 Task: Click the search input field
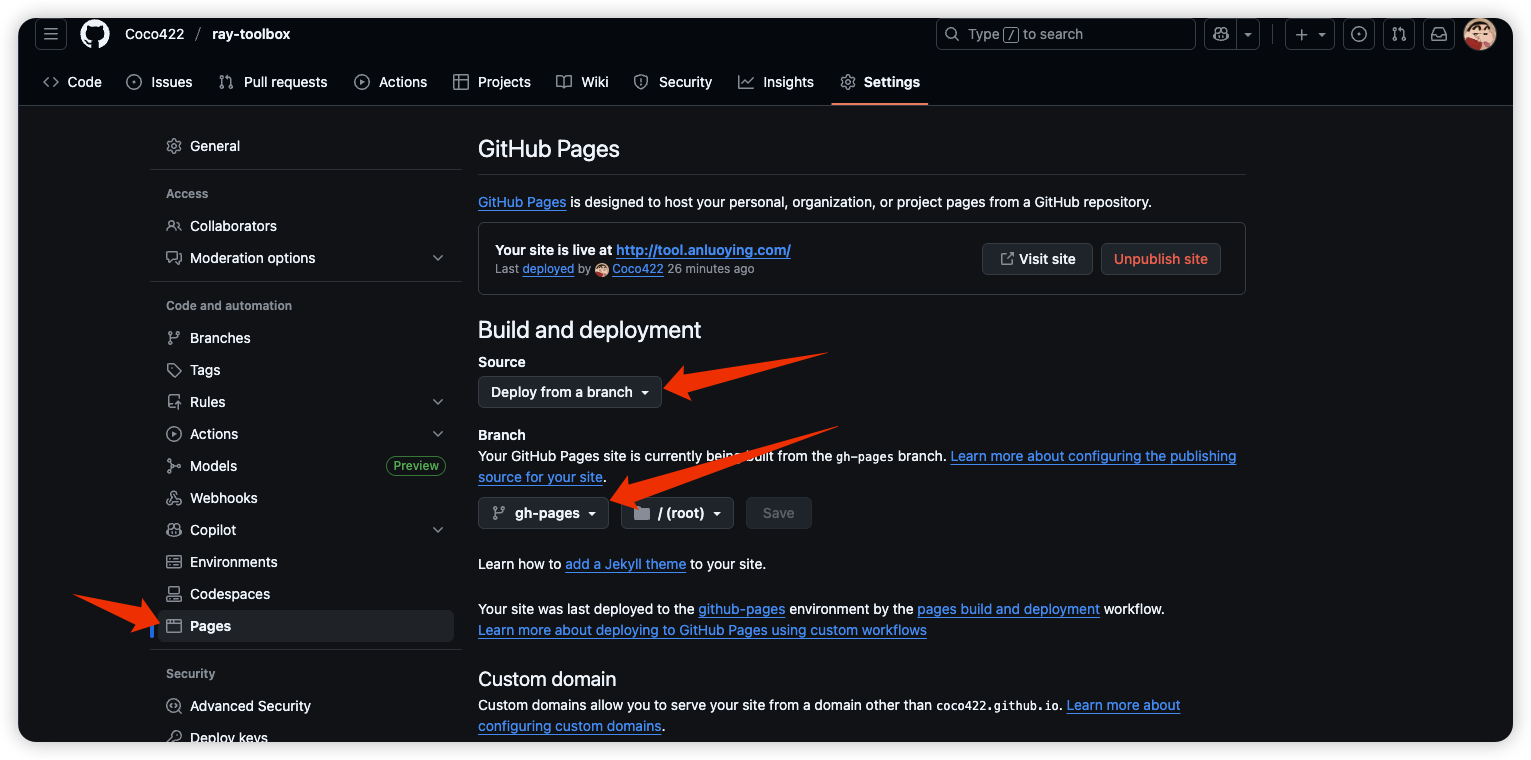[x=1066, y=34]
